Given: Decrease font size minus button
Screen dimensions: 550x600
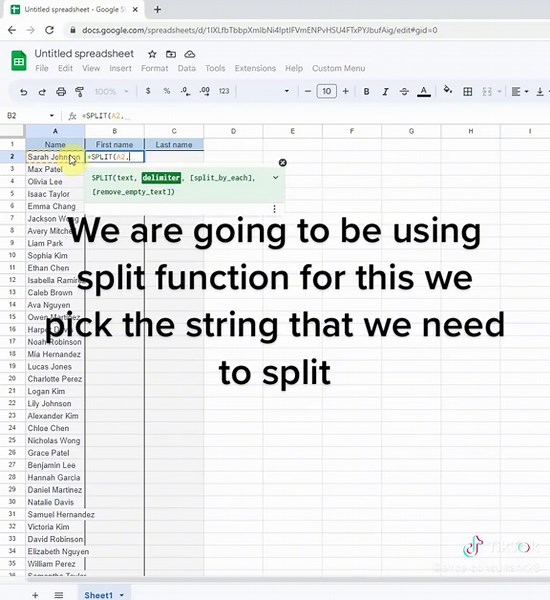Looking at the screenshot, I should pyautogui.click(x=308, y=91).
